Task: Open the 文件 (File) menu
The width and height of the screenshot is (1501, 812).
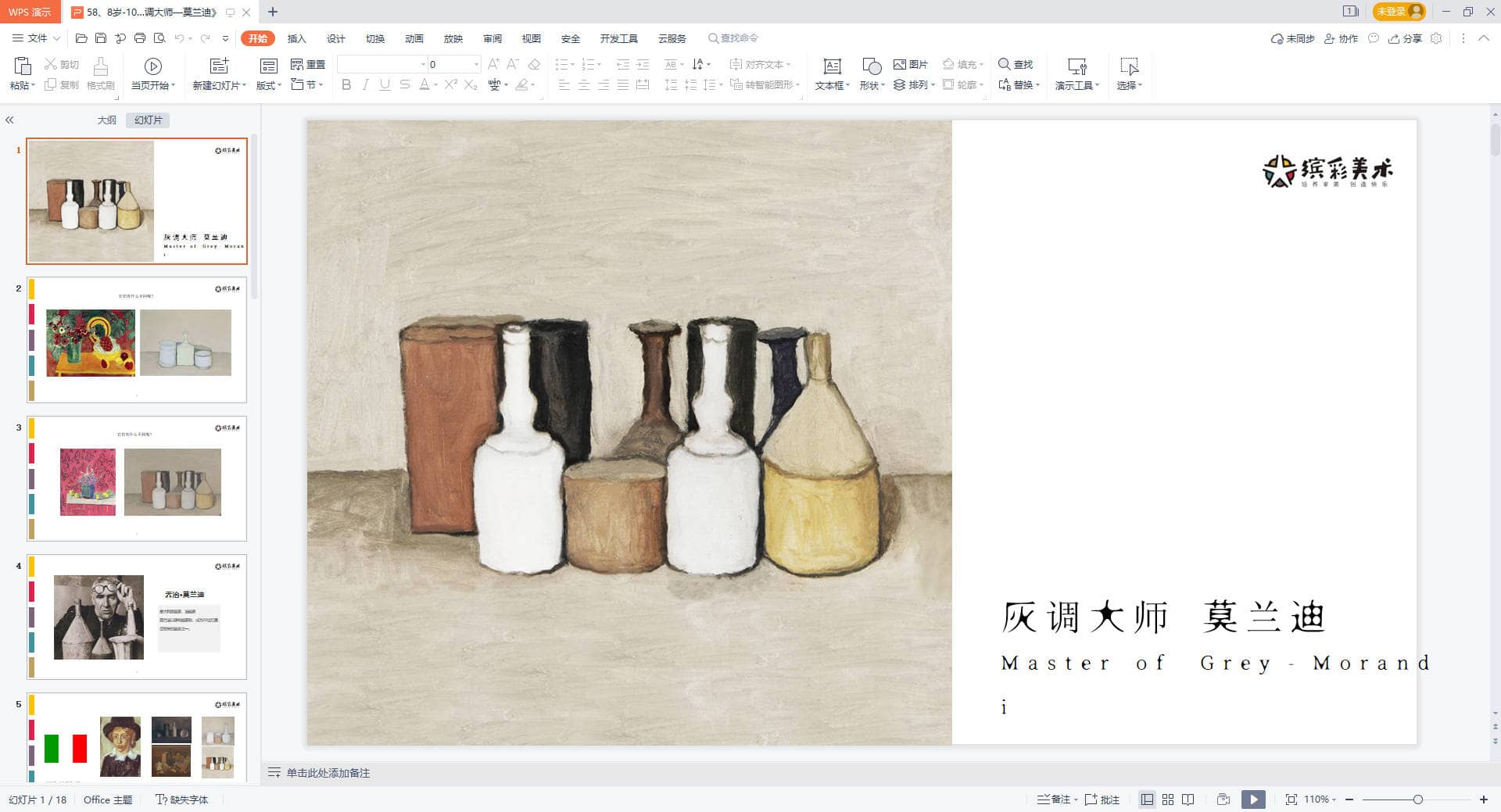Action: point(36,38)
